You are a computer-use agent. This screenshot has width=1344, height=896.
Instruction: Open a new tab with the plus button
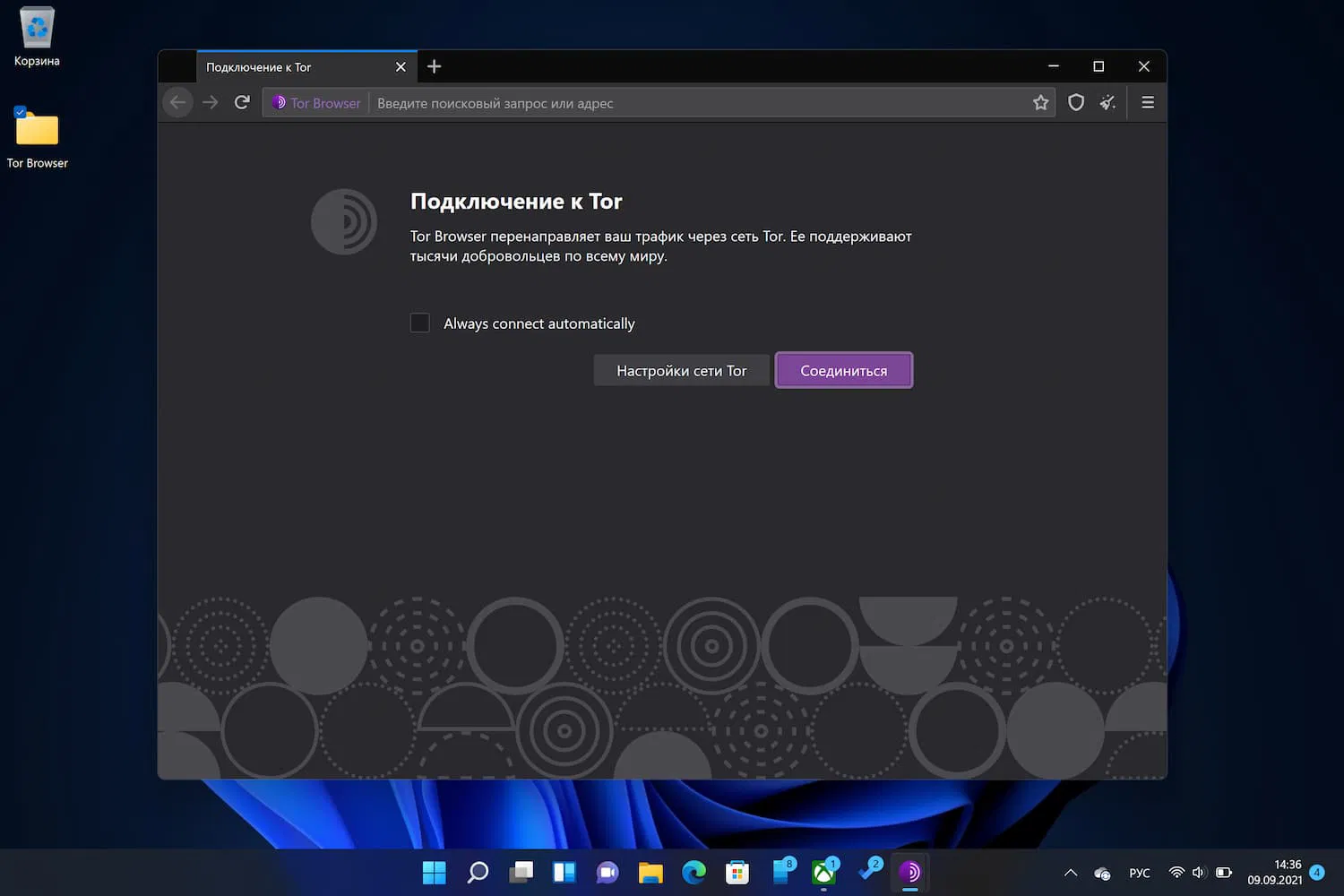pos(435,66)
